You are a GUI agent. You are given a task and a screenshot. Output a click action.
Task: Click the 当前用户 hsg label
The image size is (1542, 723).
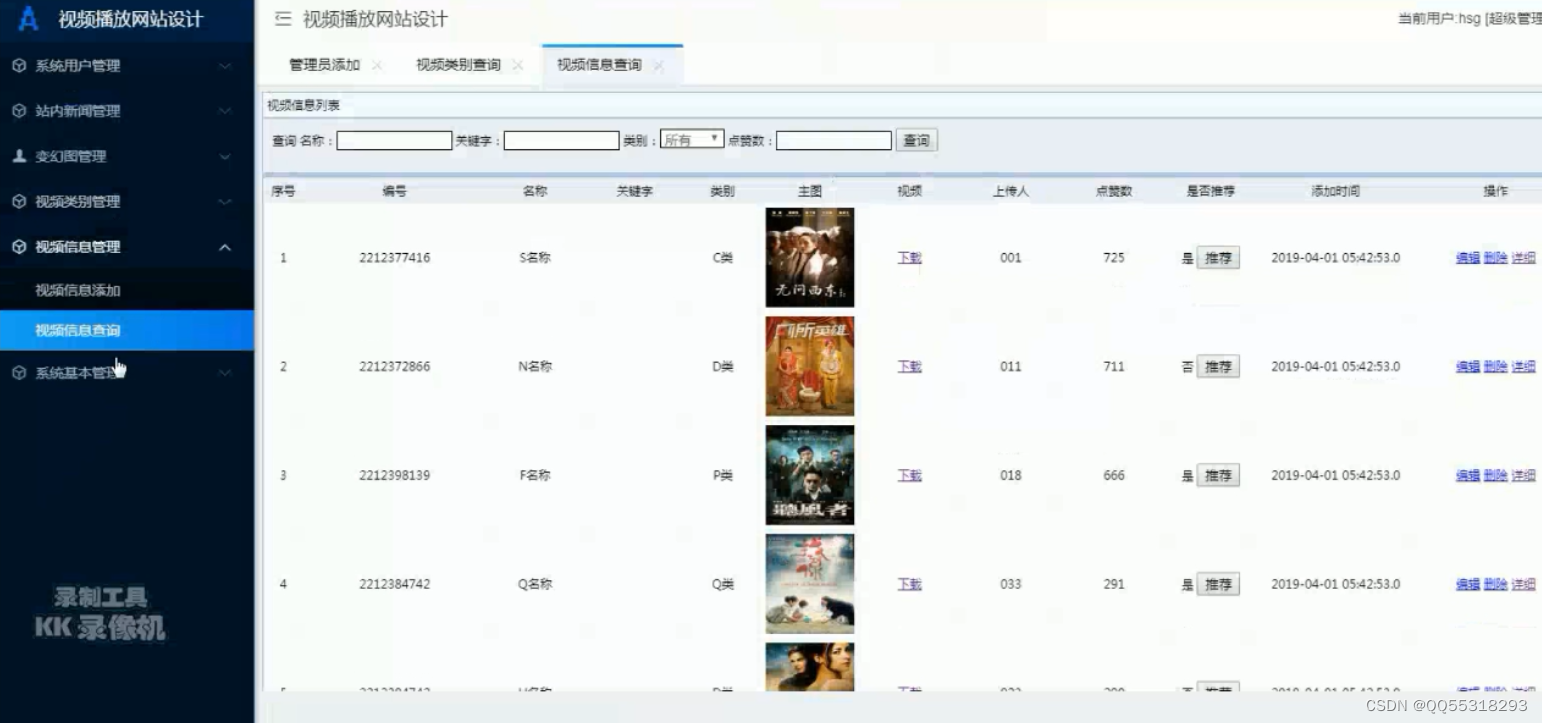(x=1469, y=19)
